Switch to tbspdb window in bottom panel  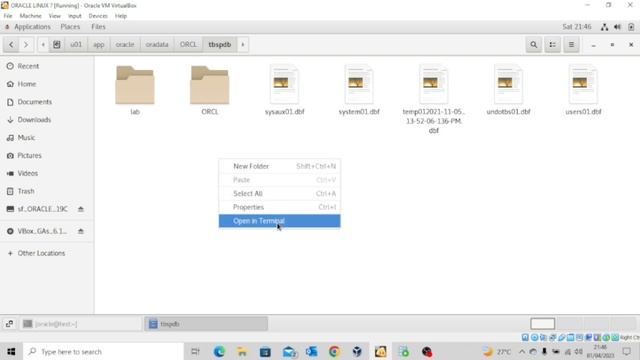pyautogui.click(x=206, y=324)
